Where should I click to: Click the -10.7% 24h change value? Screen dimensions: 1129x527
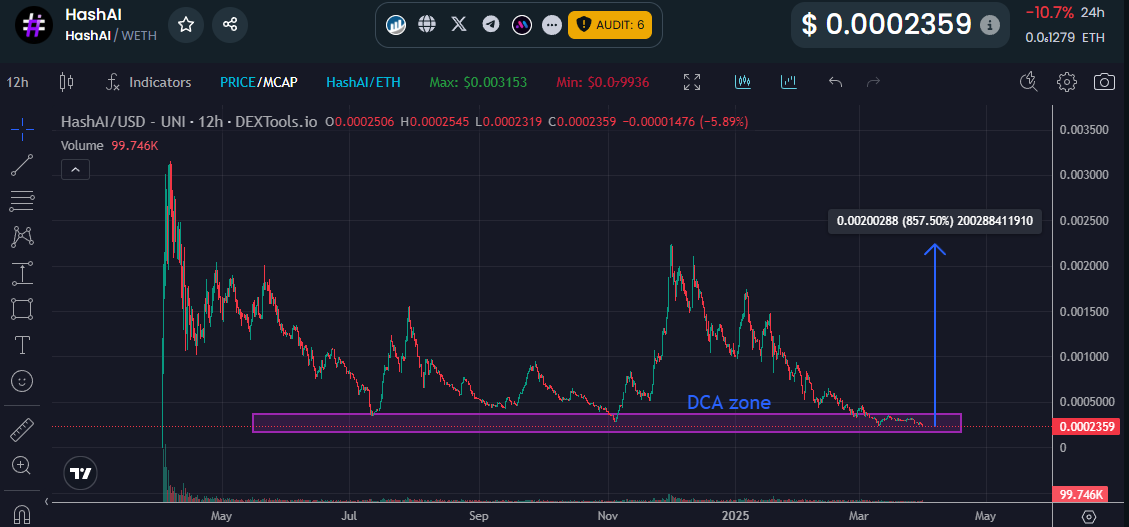click(x=1050, y=12)
